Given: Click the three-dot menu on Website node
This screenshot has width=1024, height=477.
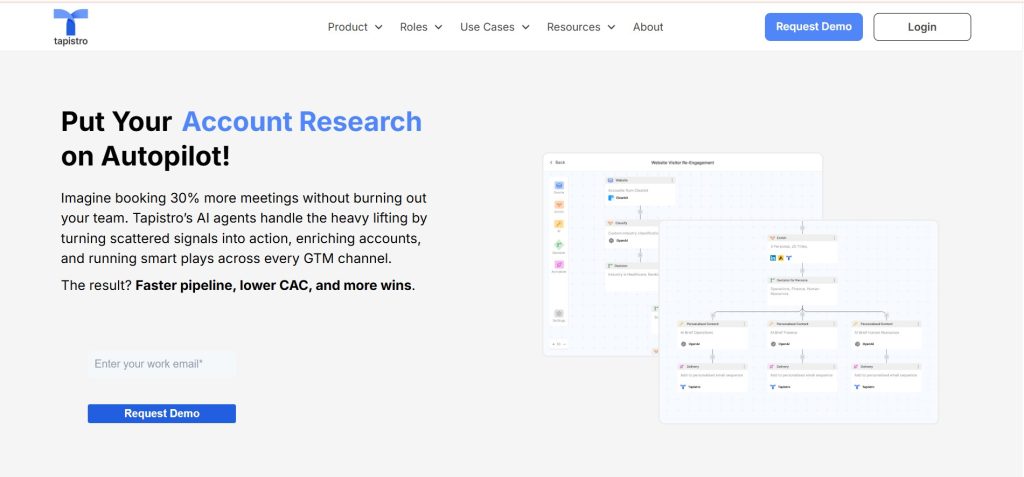Looking at the screenshot, I should [x=672, y=180].
